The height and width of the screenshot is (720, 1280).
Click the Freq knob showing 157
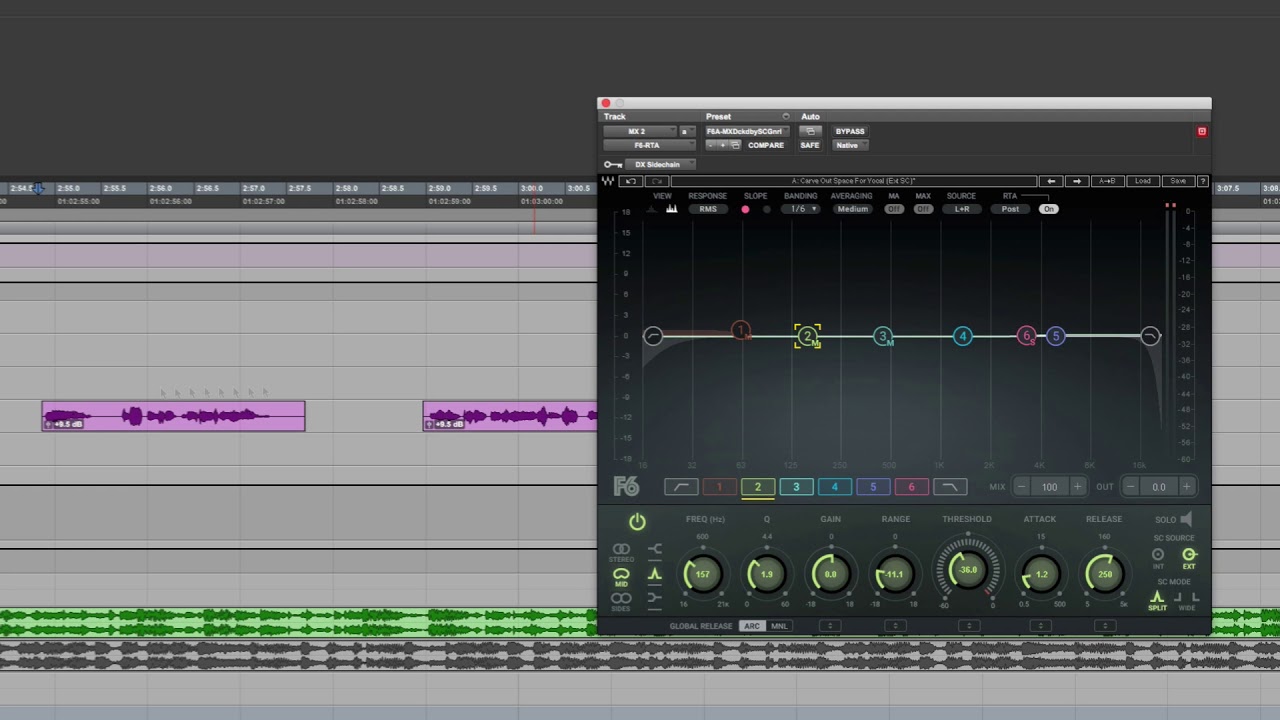click(702, 574)
